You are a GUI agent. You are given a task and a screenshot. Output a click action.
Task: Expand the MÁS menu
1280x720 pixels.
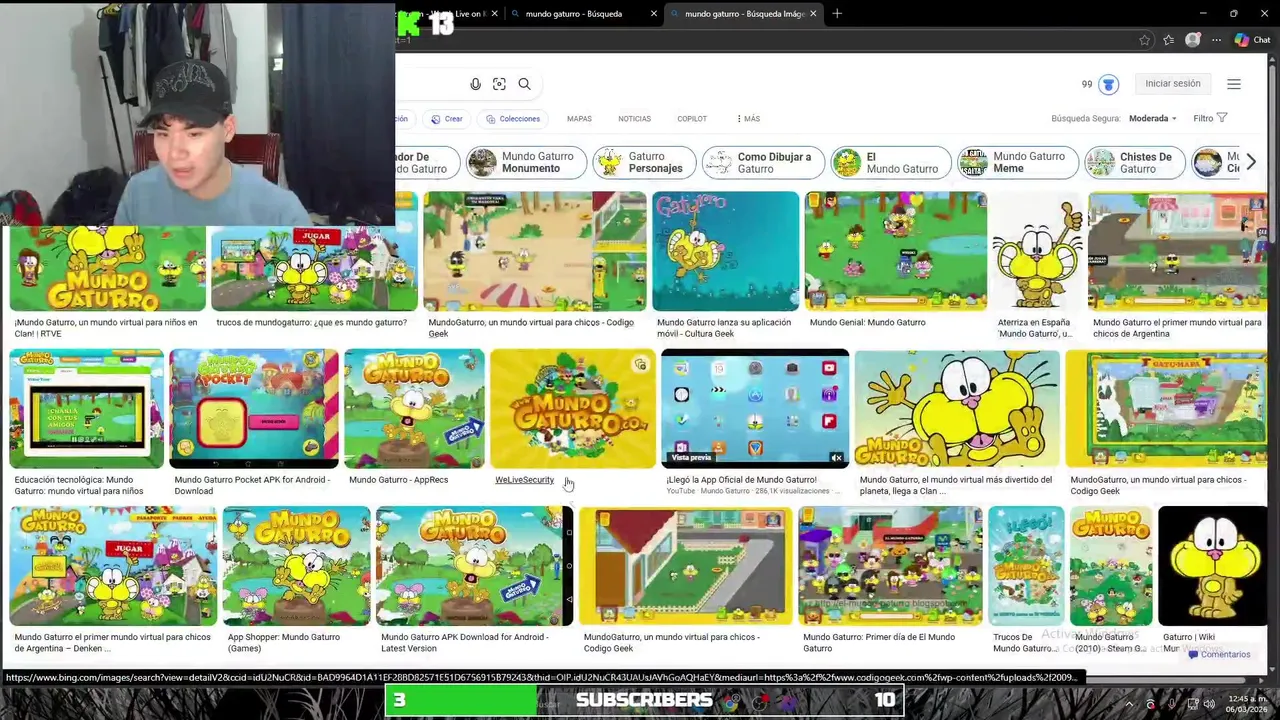point(748,118)
